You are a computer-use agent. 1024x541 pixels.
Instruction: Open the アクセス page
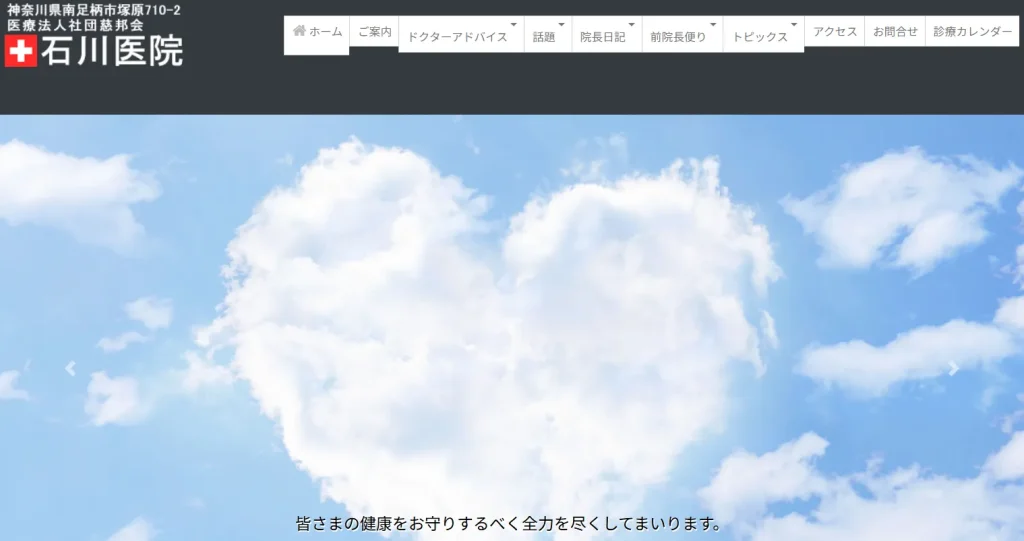pos(834,32)
